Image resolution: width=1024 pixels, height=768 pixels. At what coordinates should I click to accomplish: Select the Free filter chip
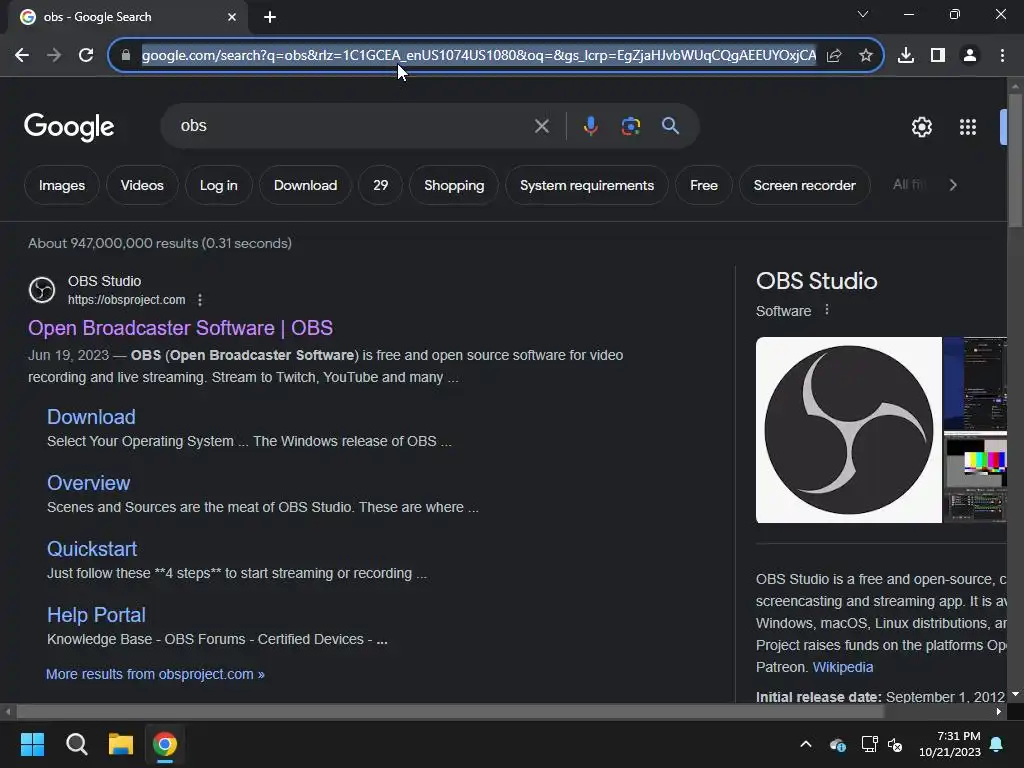(x=704, y=185)
